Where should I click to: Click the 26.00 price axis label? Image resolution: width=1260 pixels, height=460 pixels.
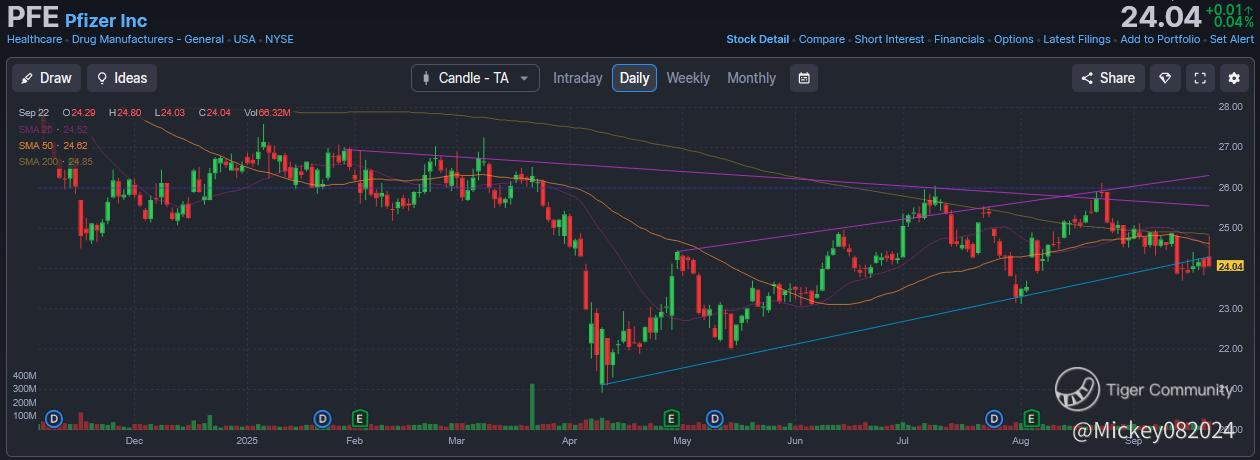(x=1230, y=188)
